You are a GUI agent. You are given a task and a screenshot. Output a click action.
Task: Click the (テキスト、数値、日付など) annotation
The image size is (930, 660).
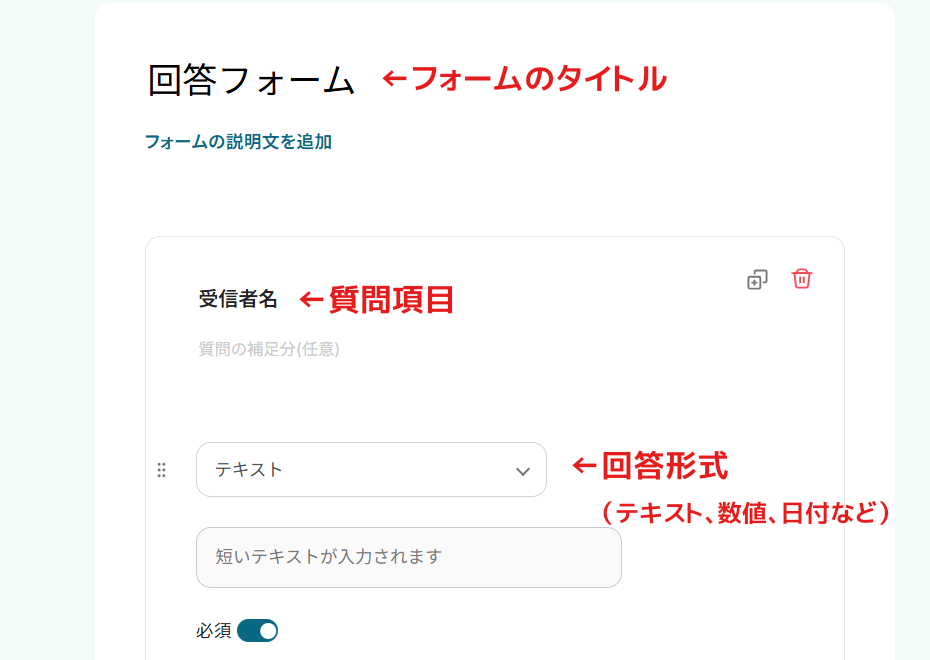pos(745,513)
